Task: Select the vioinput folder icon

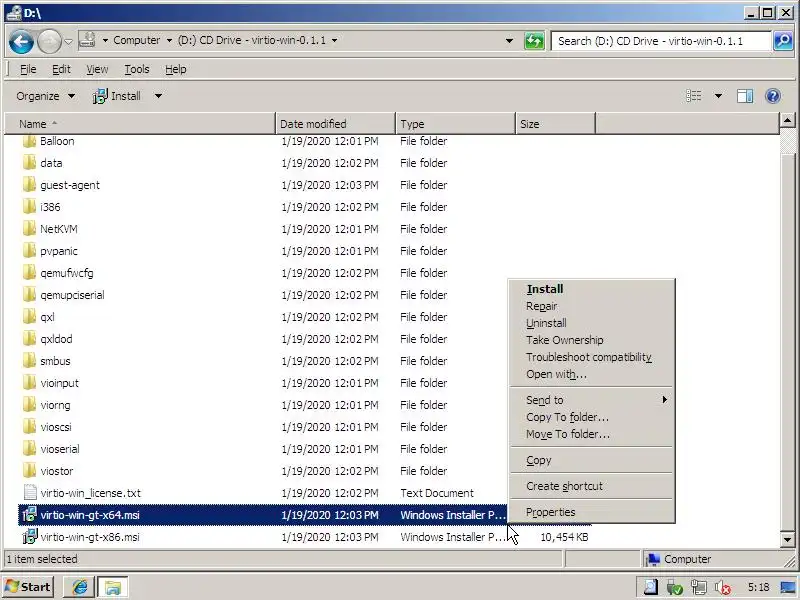Action: 30,382
